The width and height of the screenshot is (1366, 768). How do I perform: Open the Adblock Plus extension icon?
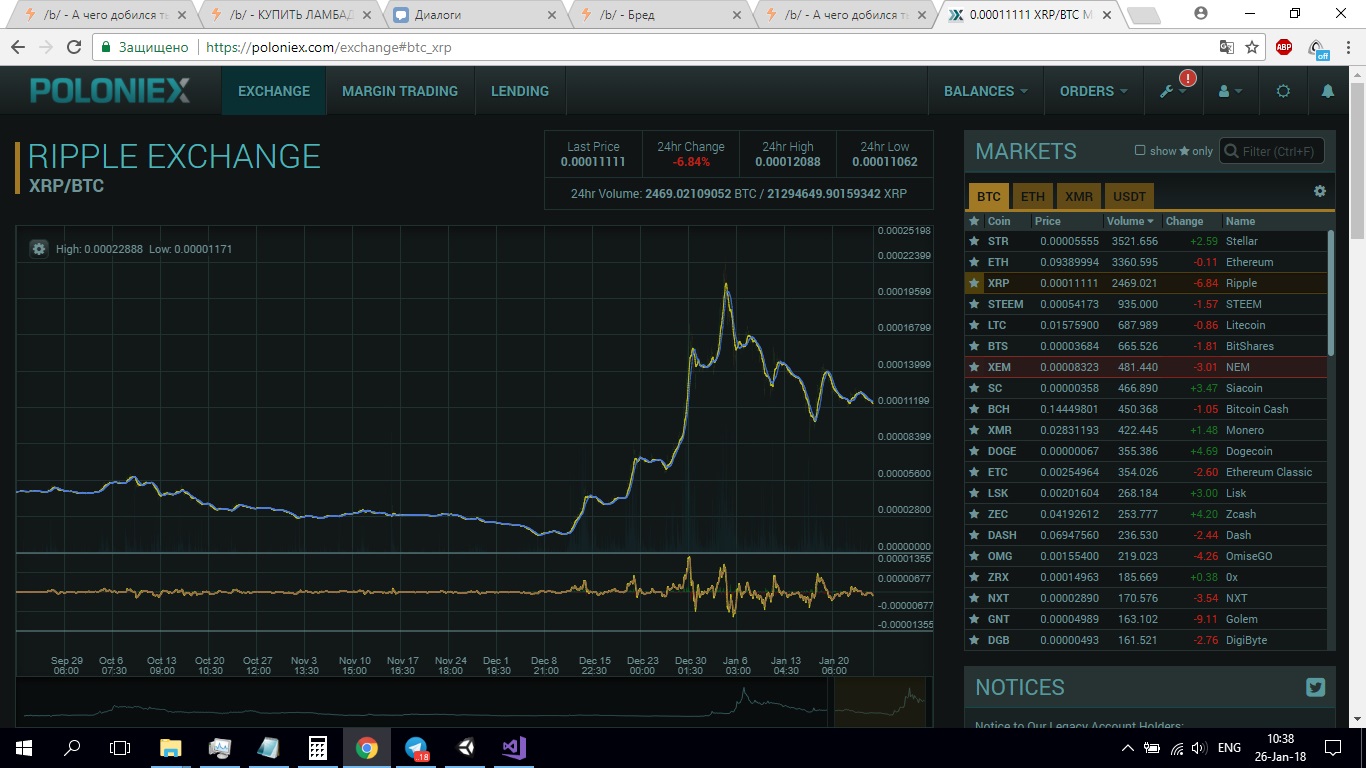(x=1284, y=47)
